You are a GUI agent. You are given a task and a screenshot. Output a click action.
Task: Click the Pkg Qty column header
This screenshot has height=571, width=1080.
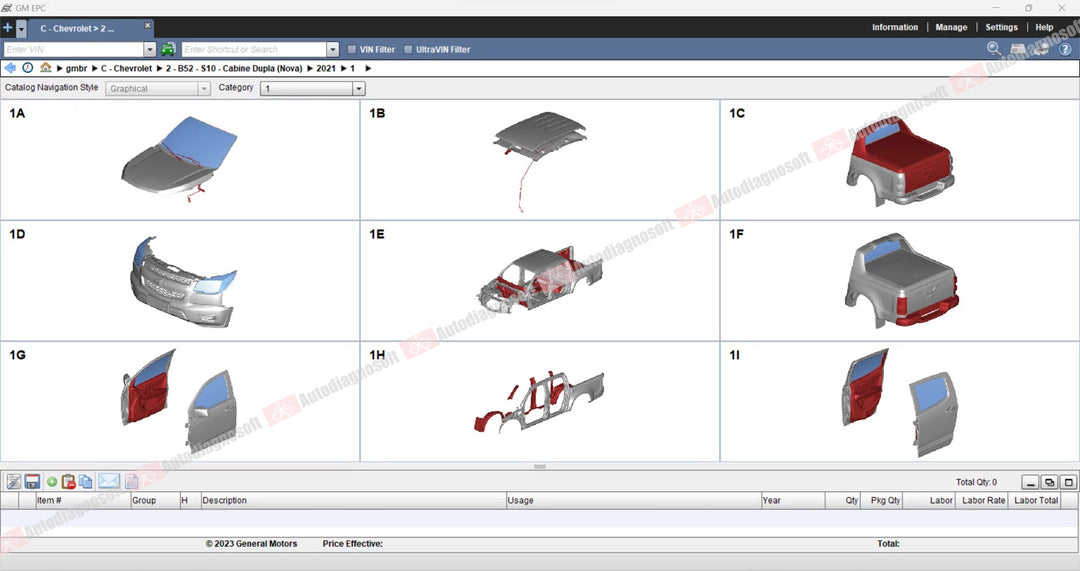(x=882, y=501)
